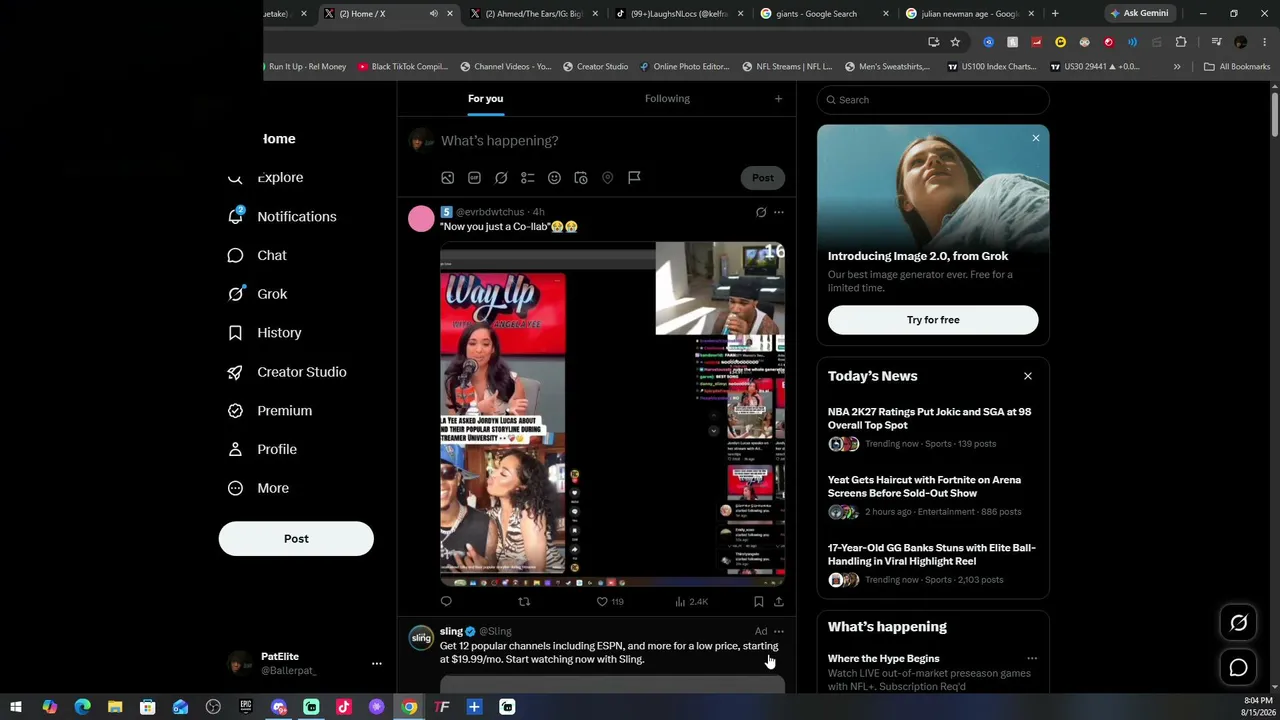1280x720 pixels.
Task: Open Creator Studio in the sidebar
Action: (x=288, y=372)
